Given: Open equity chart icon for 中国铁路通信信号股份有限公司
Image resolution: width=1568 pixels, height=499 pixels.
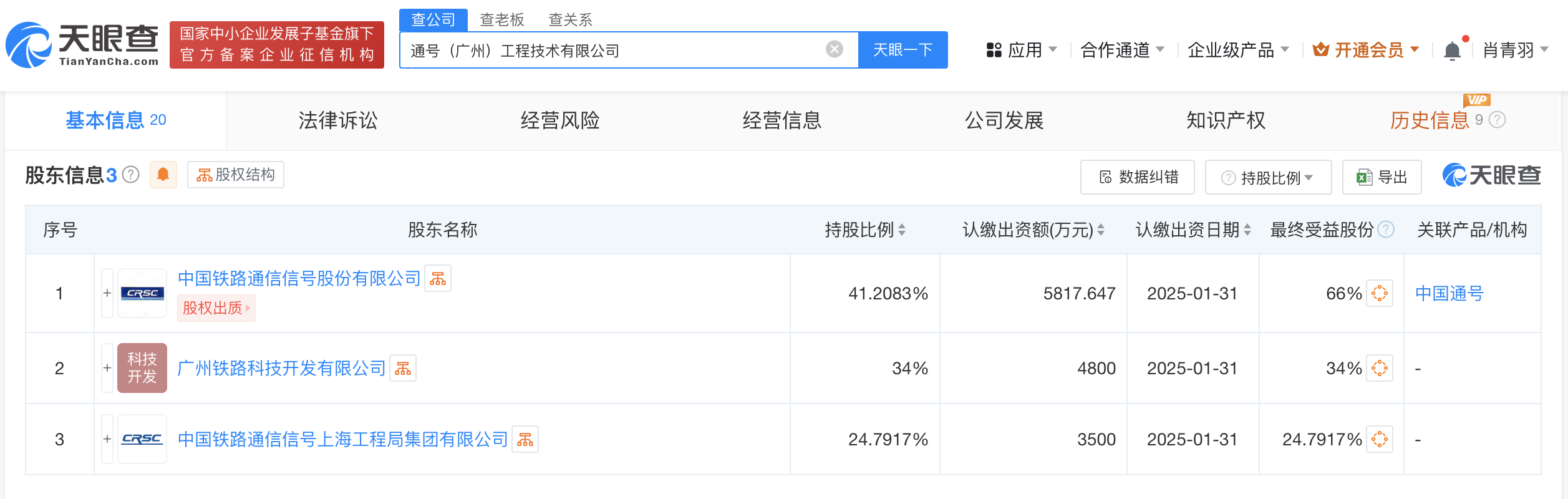Looking at the screenshot, I should pos(438,278).
